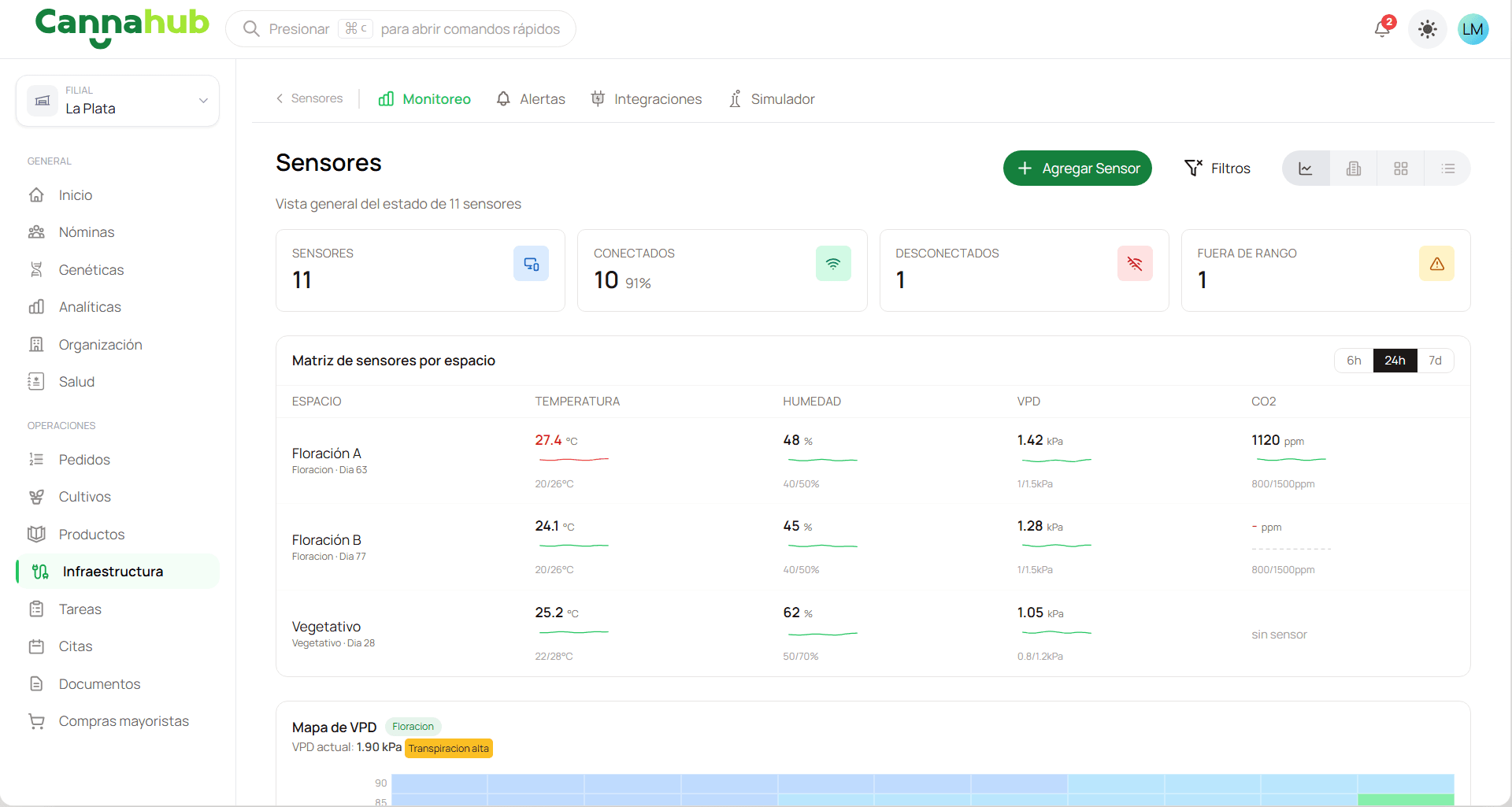Open the LM user avatar menu
Viewport: 1512px width, 807px height.
tap(1473, 29)
